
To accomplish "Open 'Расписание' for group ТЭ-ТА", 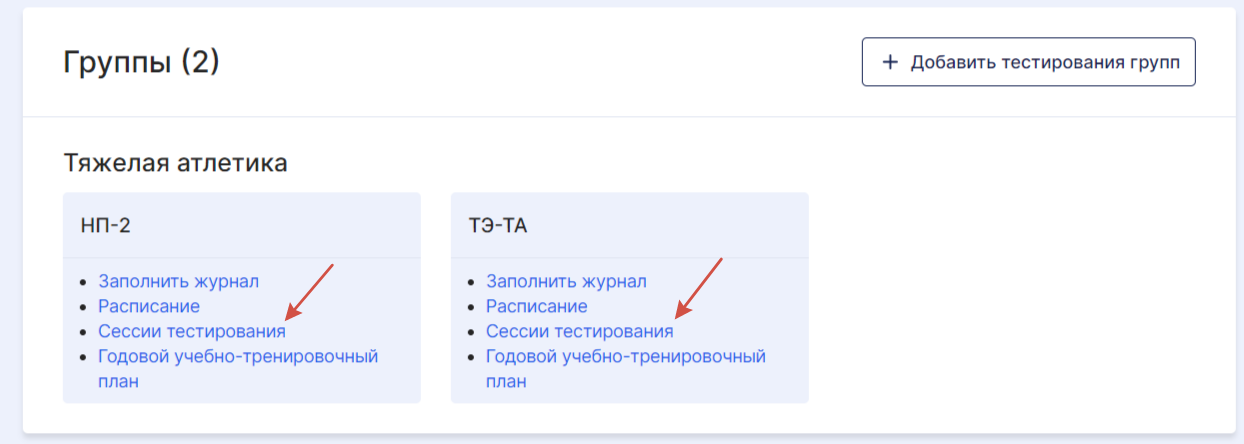I will click(537, 306).
